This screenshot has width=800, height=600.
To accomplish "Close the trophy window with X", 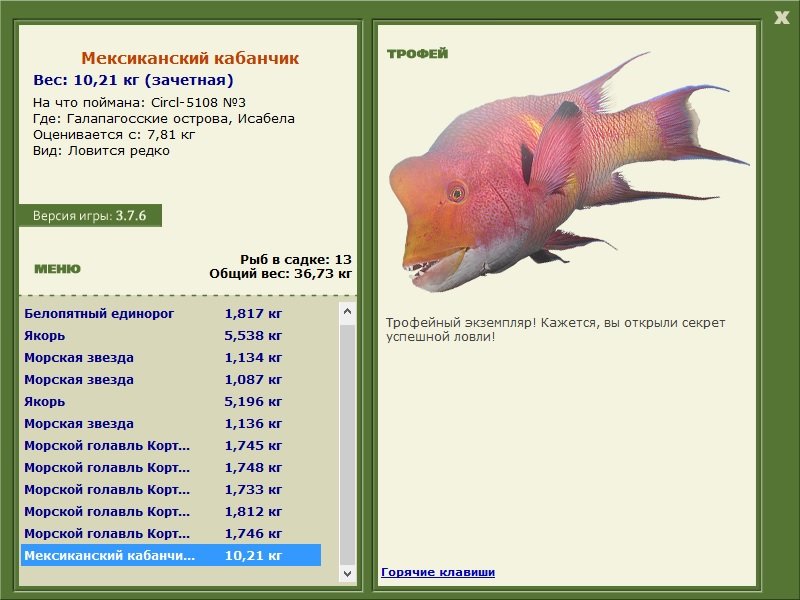I will coord(782,18).
